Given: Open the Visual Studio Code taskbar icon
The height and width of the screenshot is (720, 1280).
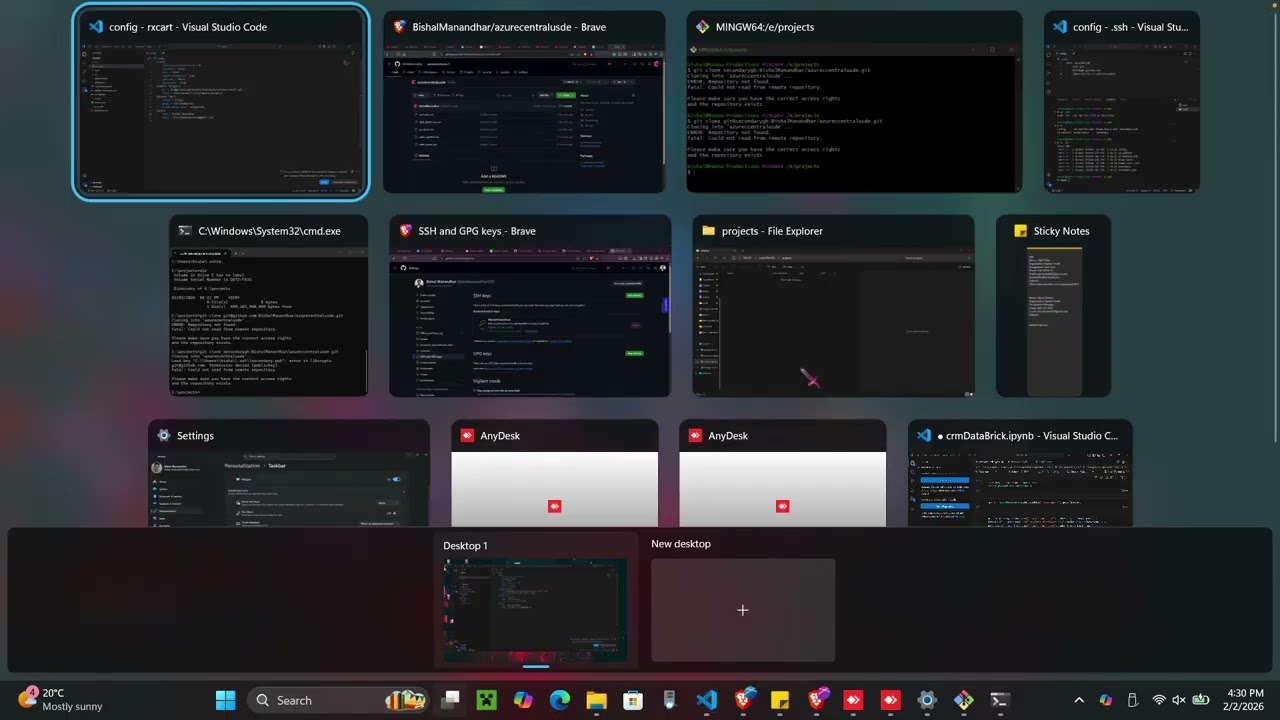Looking at the screenshot, I should click(x=707, y=700).
